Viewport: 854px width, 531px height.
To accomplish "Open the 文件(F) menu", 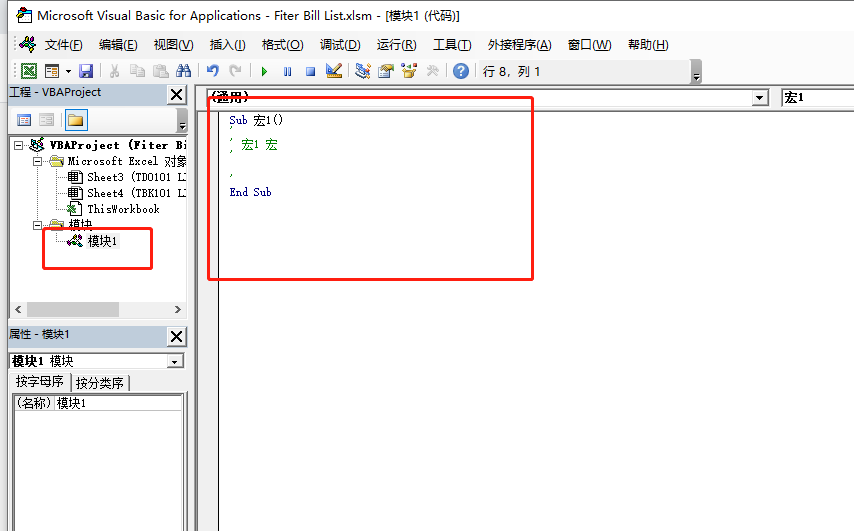I will pyautogui.click(x=63, y=45).
